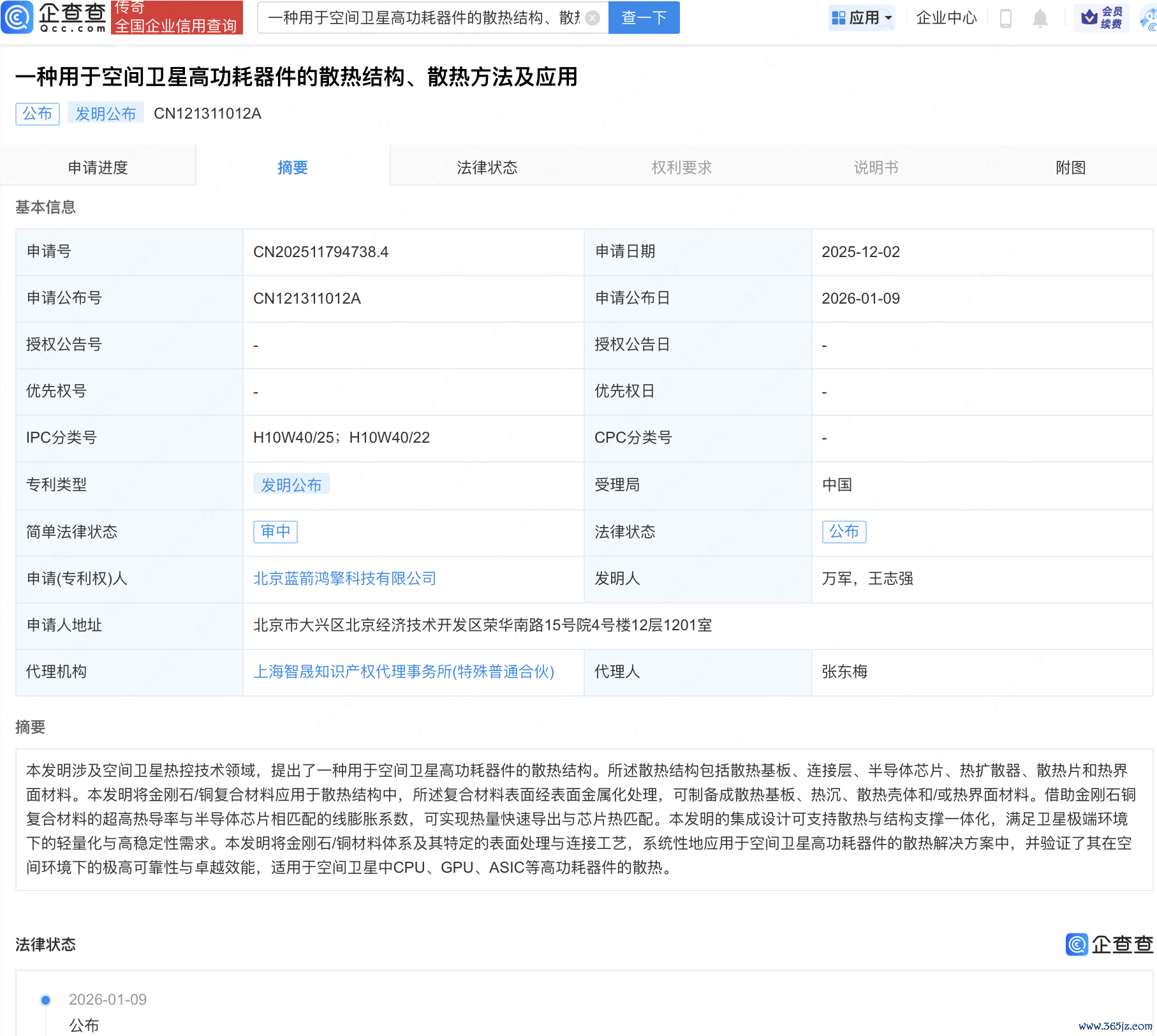
Task: Click into the patent search input field
Action: click(x=424, y=18)
